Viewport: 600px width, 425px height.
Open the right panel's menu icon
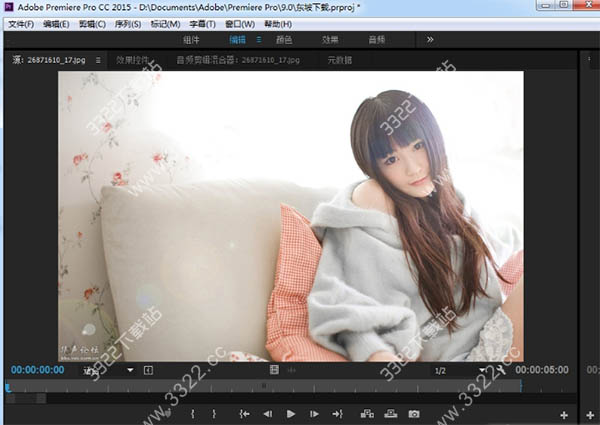click(x=589, y=59)
